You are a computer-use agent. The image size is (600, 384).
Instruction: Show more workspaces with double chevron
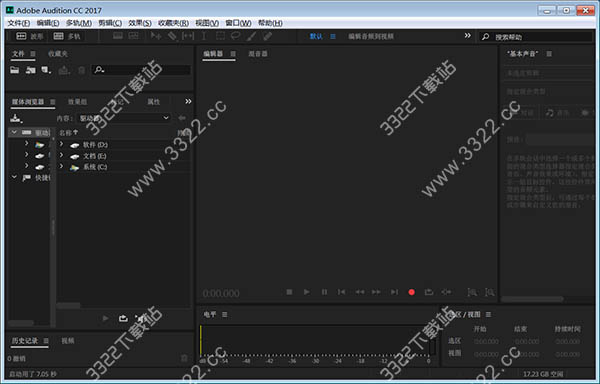[468, 36]
